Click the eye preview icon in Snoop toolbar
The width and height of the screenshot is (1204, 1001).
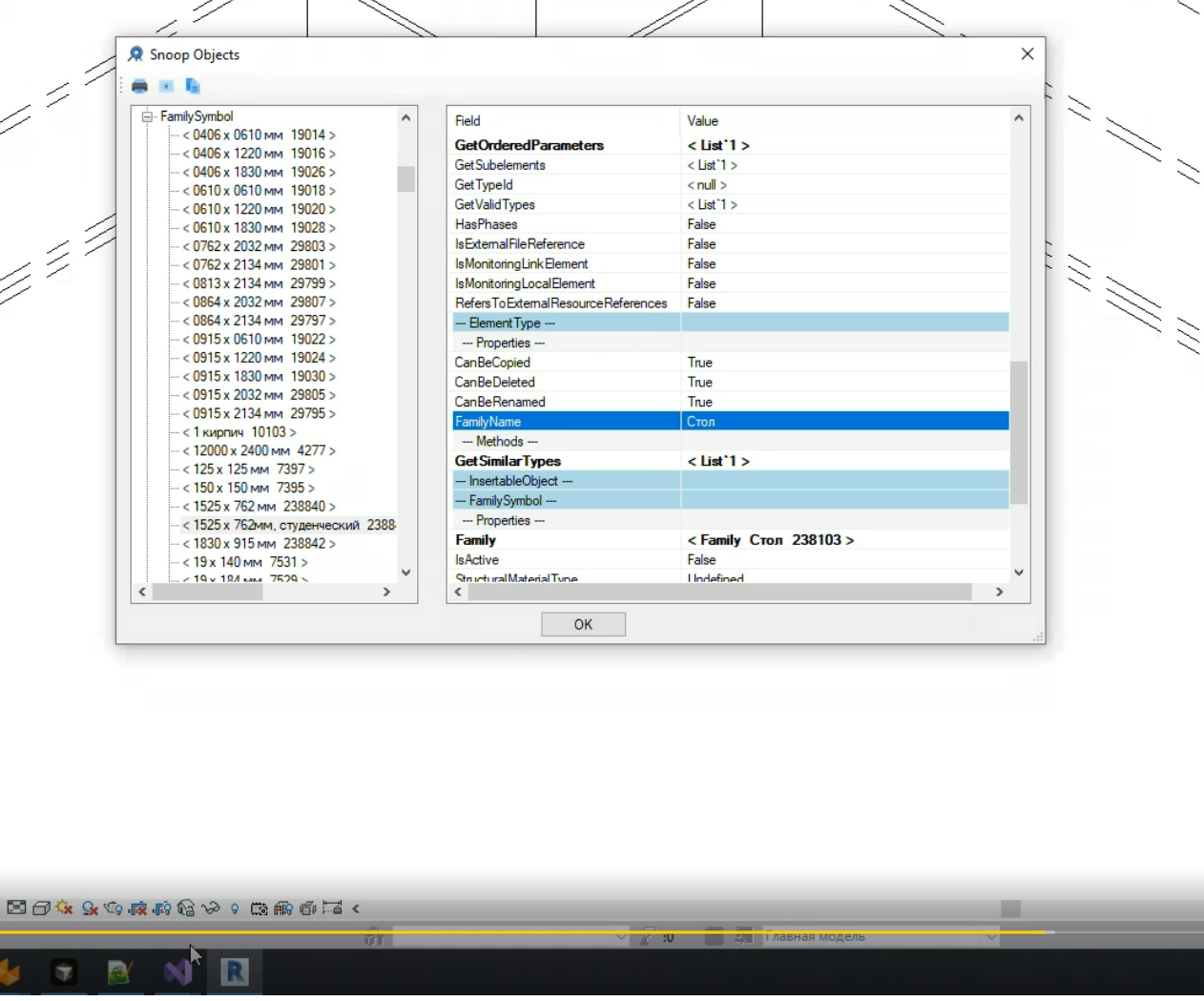click(x=166, y=86)
